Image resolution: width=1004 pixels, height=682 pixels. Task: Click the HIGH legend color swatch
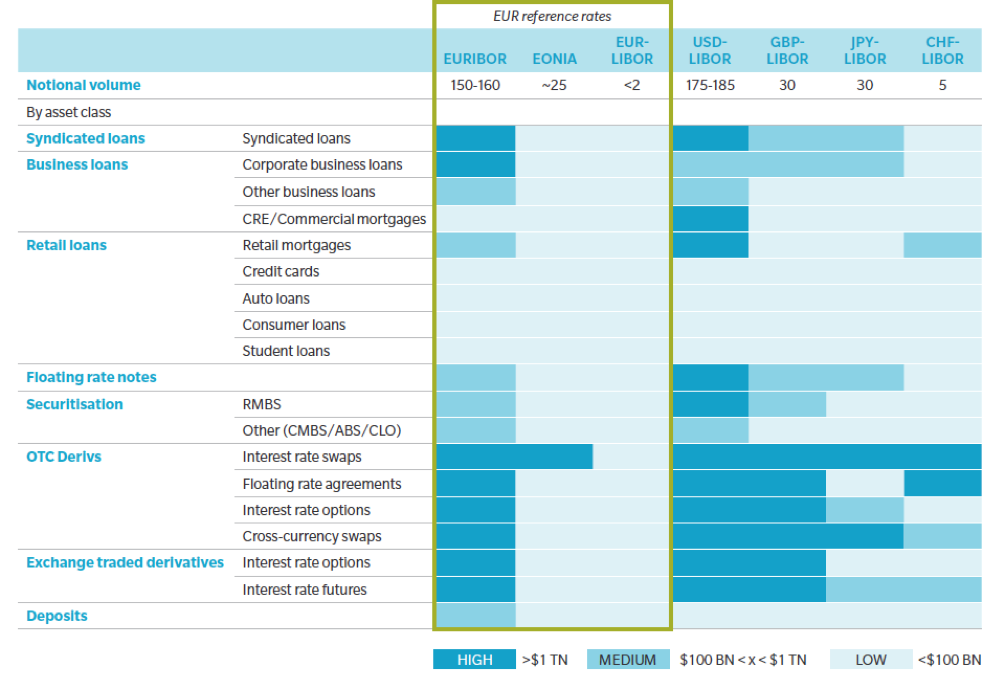475,659
